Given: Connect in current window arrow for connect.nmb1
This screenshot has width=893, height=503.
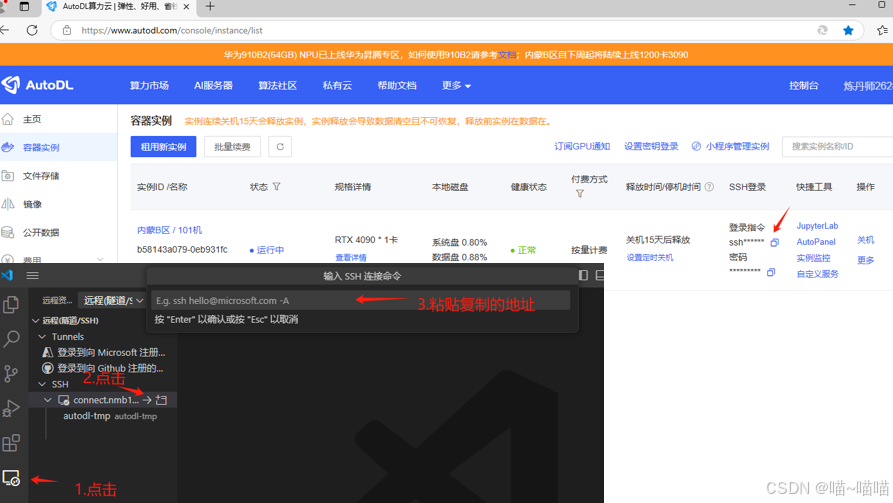Looking at the screenshot, I should pos(148,400).
